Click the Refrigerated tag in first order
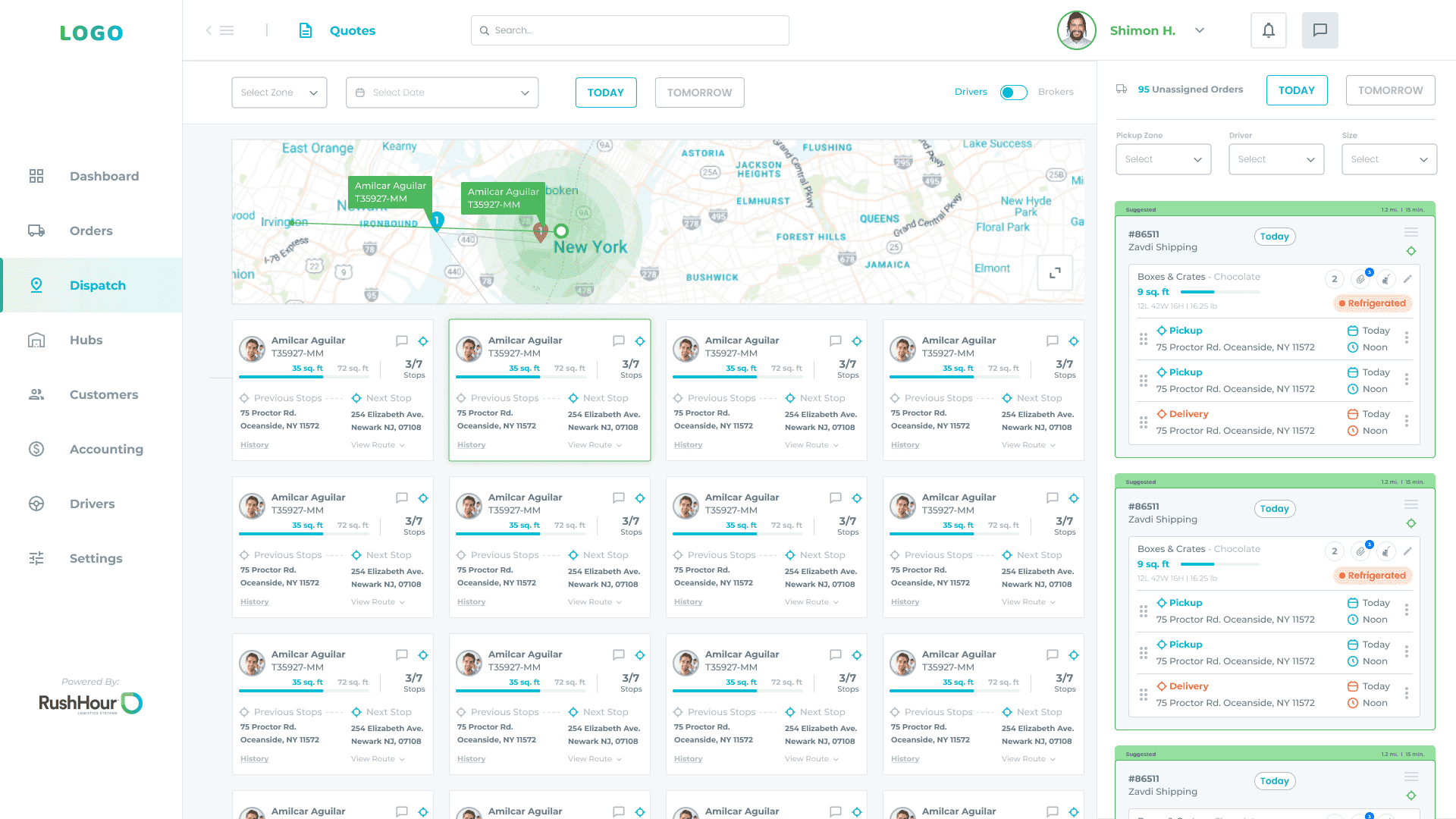Image resolution: width=1456 pixels, height=819 pixels. click(x=1373, y=303)
